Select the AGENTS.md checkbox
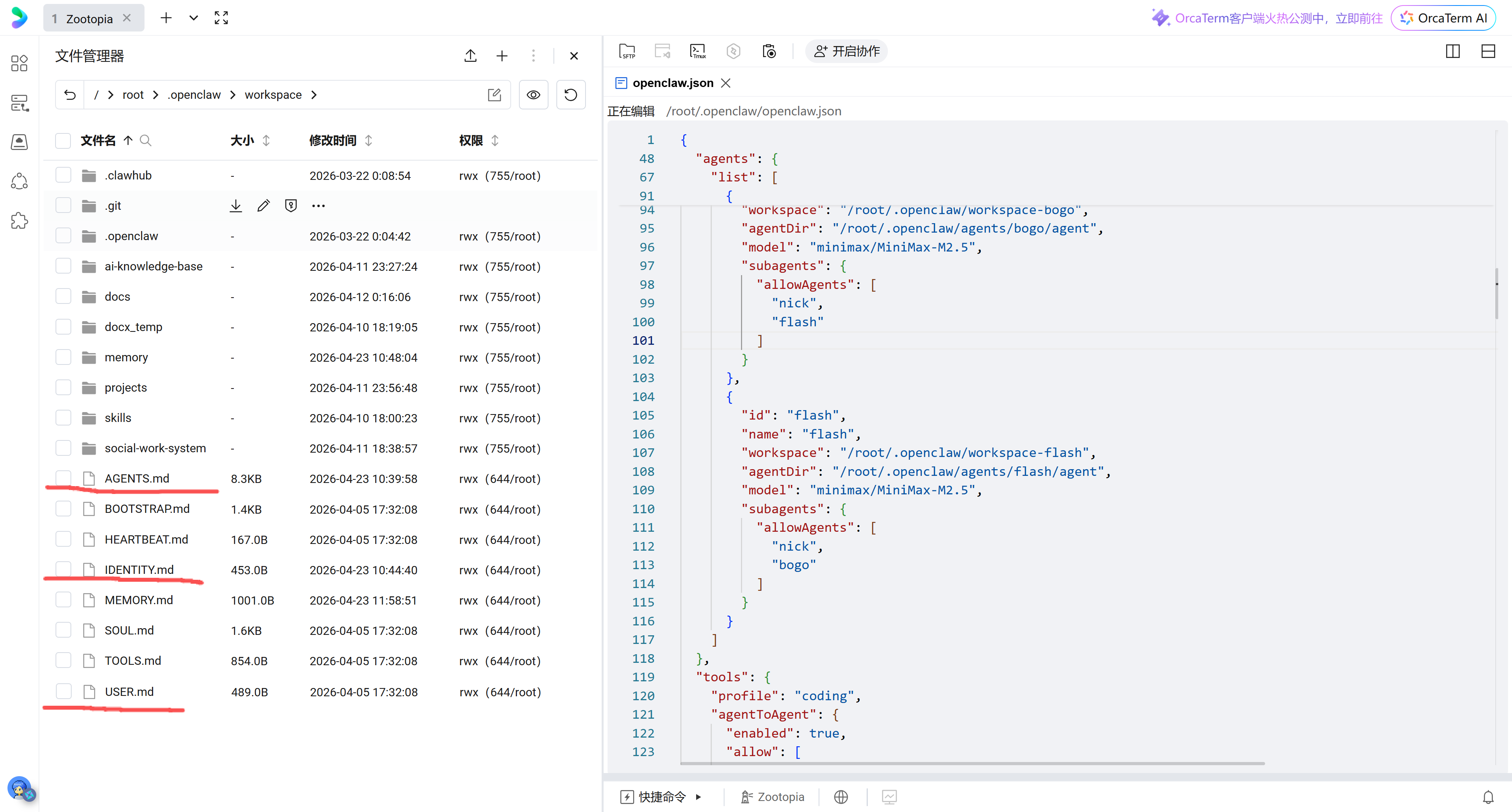Viewport: 1512px width, 812px height. tap(63, 479)
